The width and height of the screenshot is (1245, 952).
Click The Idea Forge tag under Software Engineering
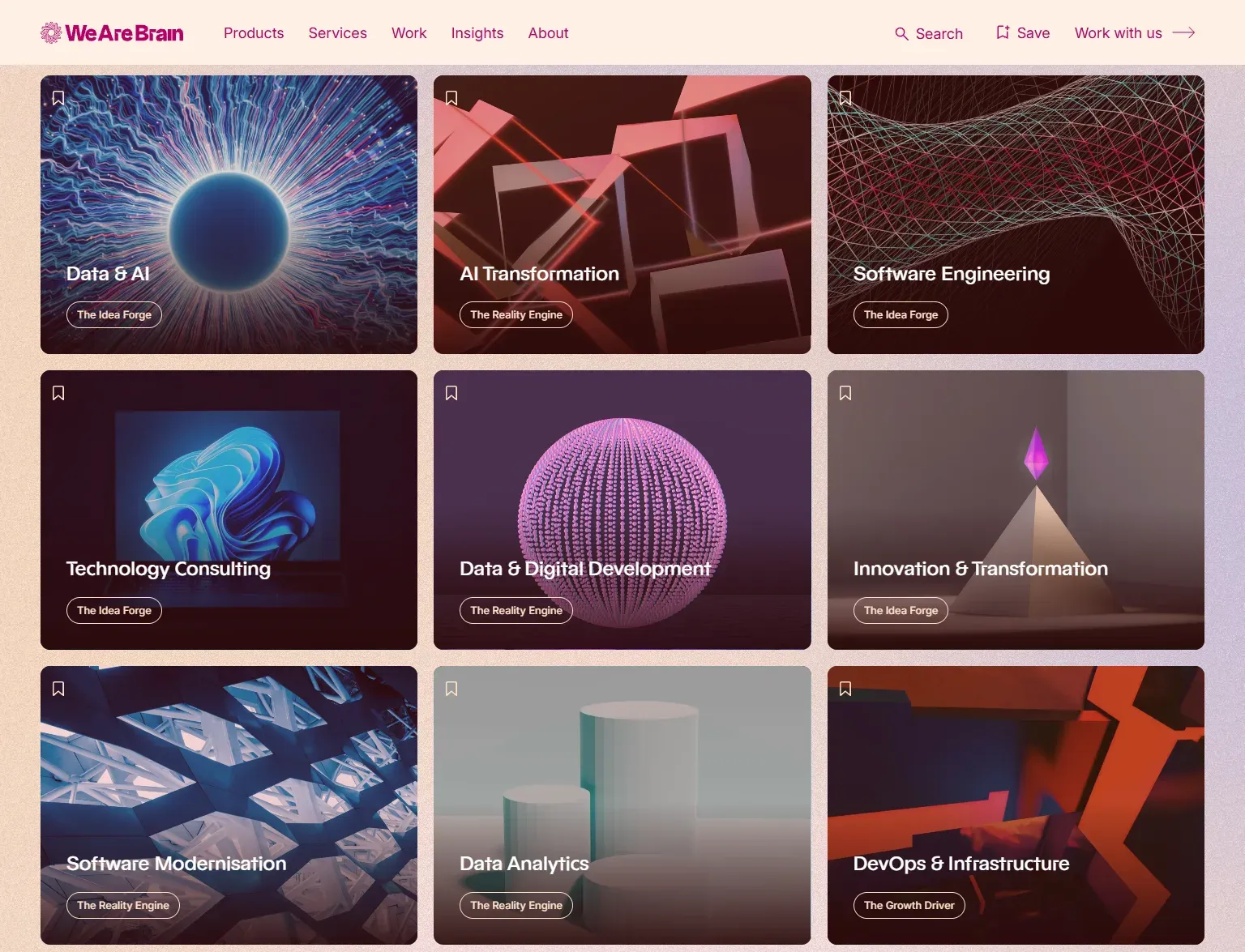(x=901, y=315)
